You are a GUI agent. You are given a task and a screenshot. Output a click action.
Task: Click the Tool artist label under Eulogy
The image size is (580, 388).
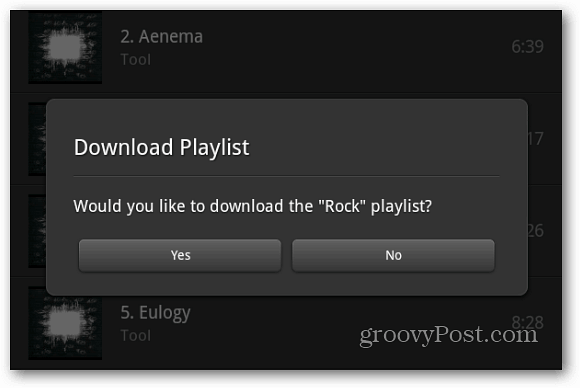136,335
